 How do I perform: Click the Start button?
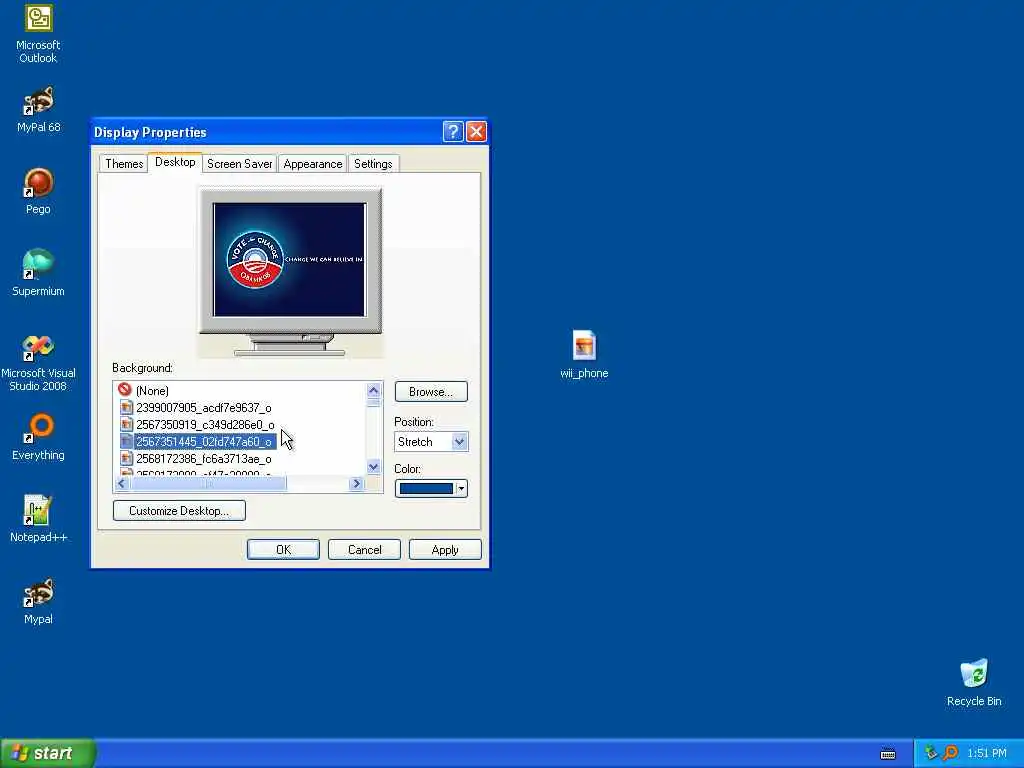click(48, 753)
